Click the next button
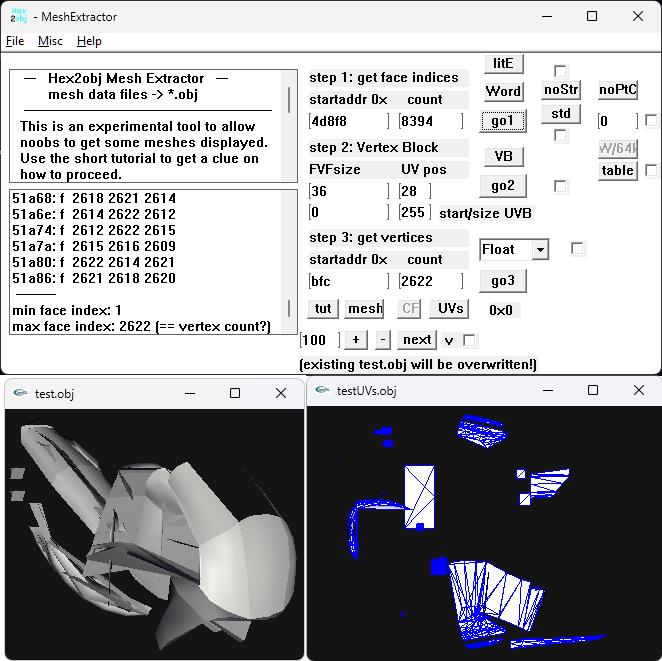Viewport: 662px width, 661px height. point(417,340)
